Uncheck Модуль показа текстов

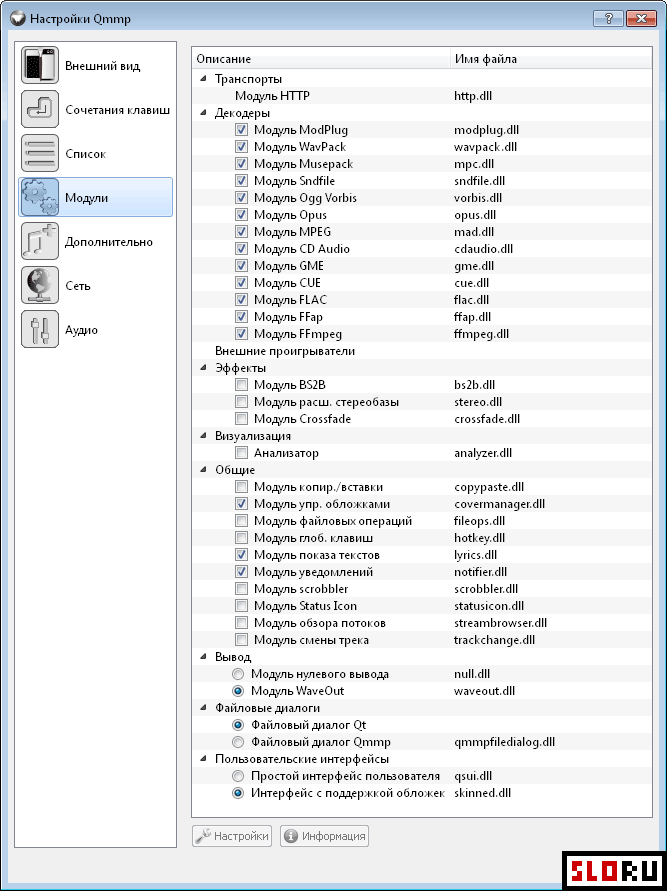[x=241, y=555]
